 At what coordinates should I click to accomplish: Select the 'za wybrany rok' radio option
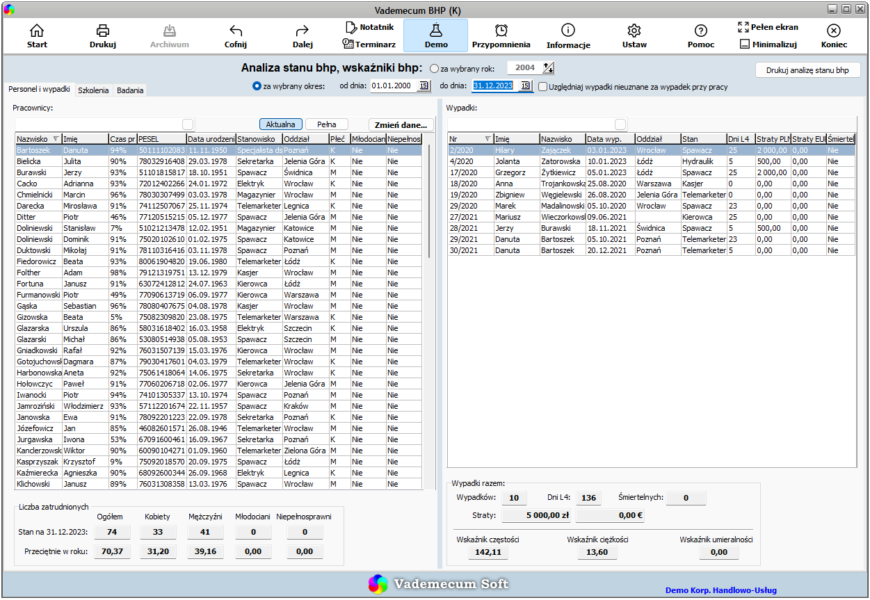tap(434, 69)
